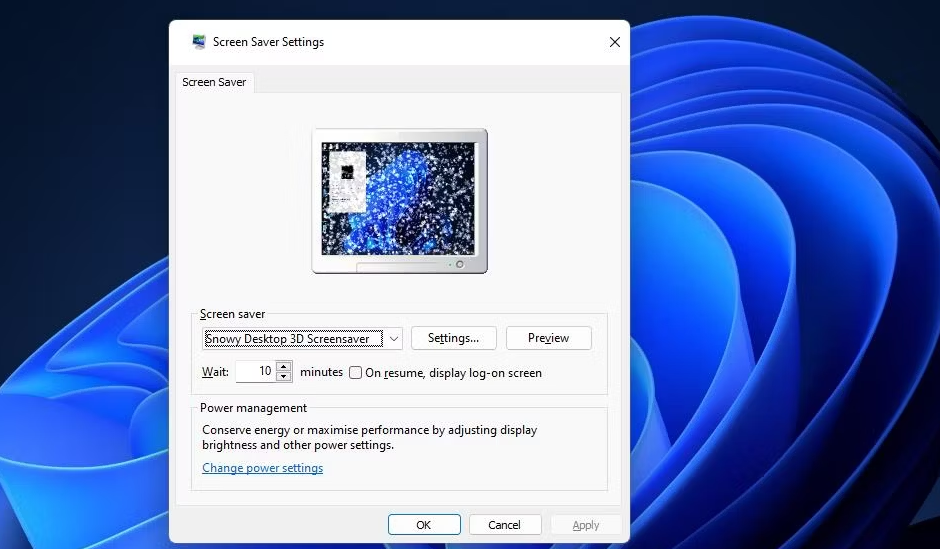Click the blue desktop wallpaper outside the dialog
The height and width of the screenshot is (549, 940).
tap(780, 300)
